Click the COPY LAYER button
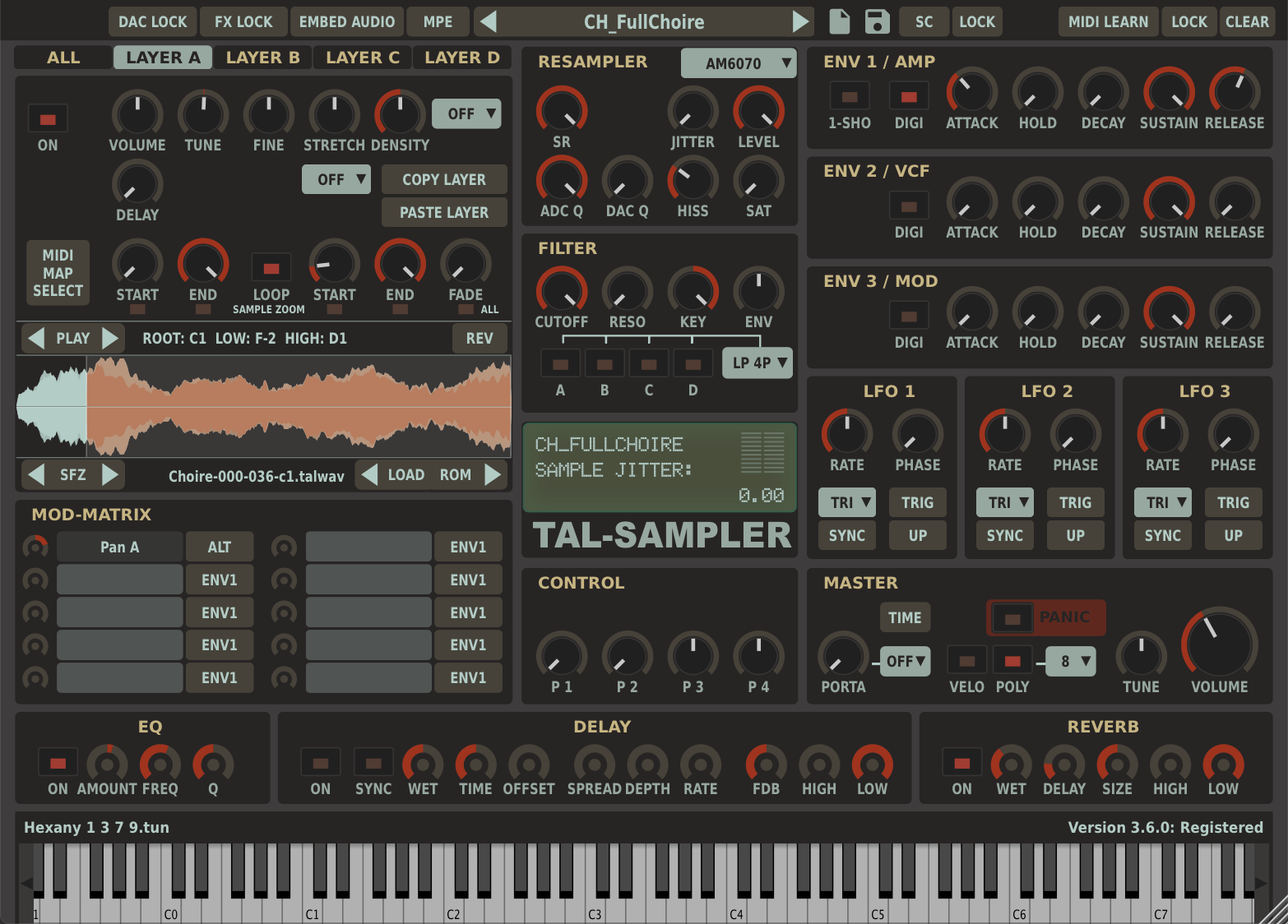Screen dimensions: 1288x924 (x=444, y=179)
